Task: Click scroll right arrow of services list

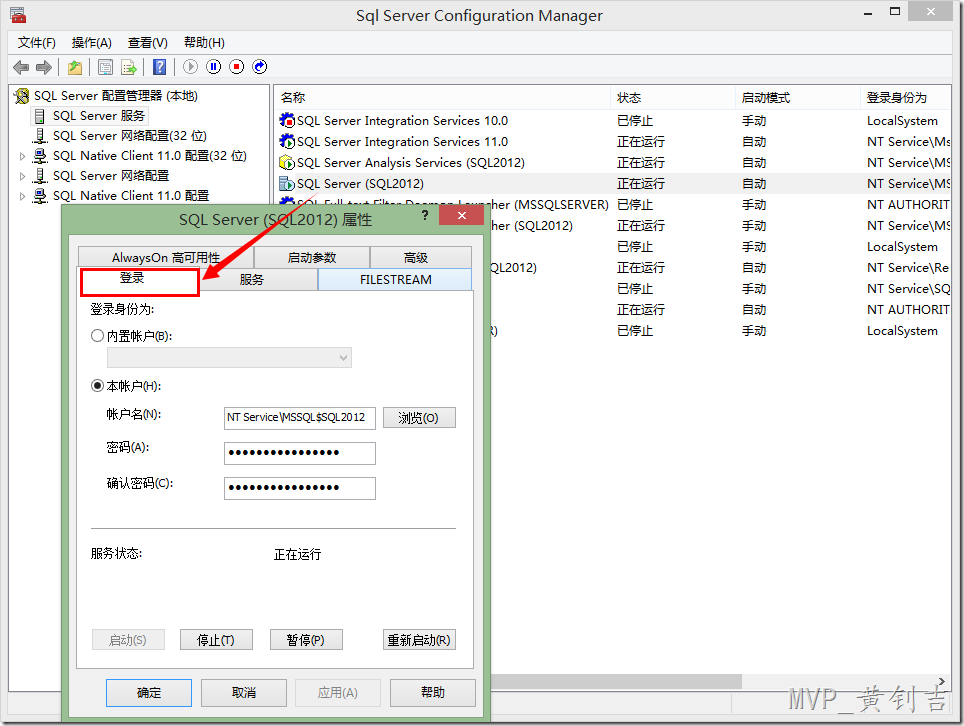Action: tap(942, 682)
